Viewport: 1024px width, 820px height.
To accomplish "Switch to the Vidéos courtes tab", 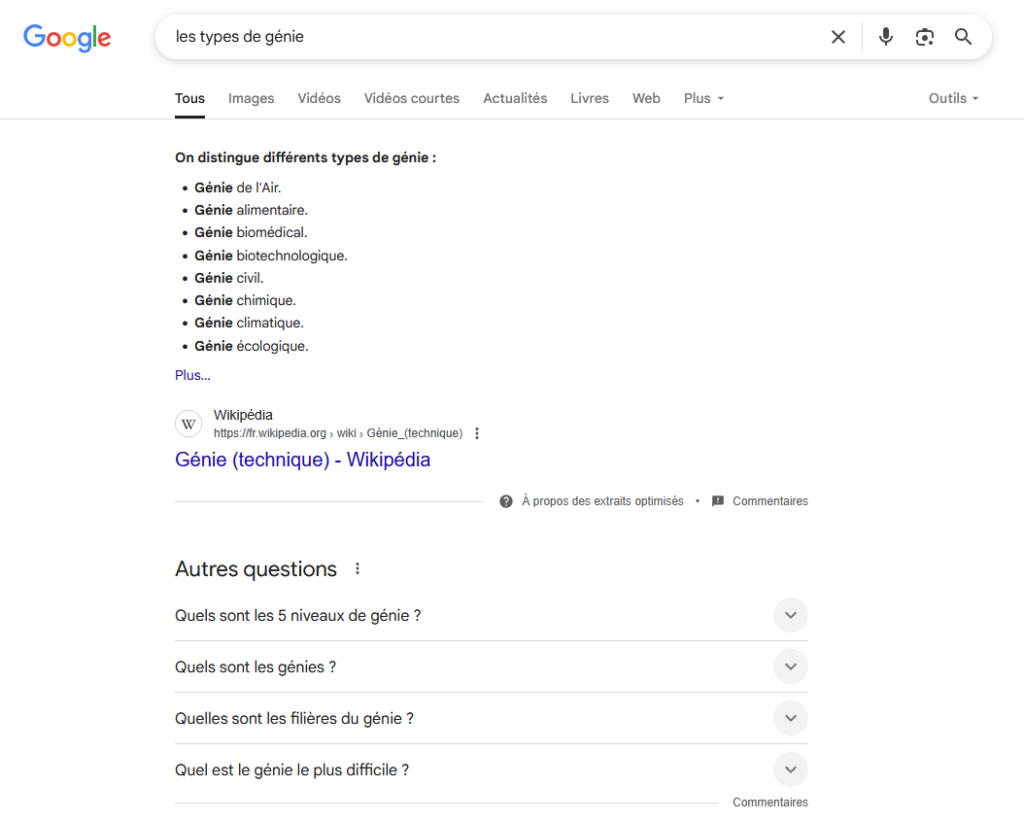I will [411, 99].
